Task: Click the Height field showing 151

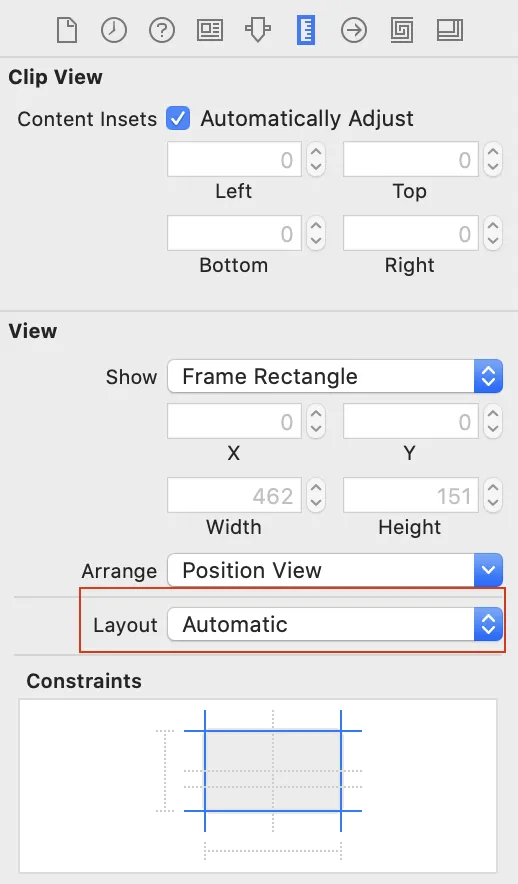Action: click(x=410, y=496)
